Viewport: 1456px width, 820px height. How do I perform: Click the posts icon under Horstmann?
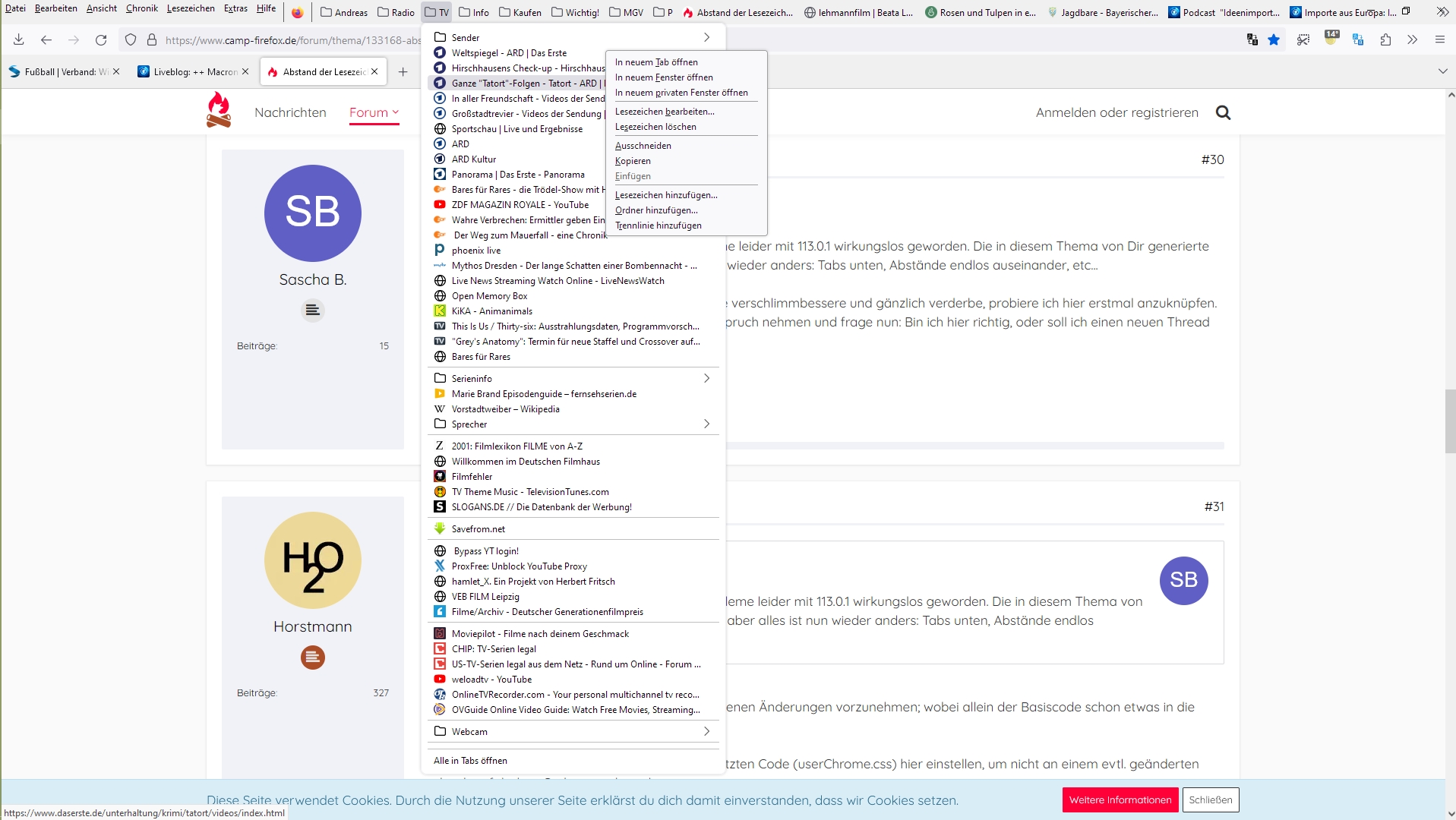[x=313, y=658]
